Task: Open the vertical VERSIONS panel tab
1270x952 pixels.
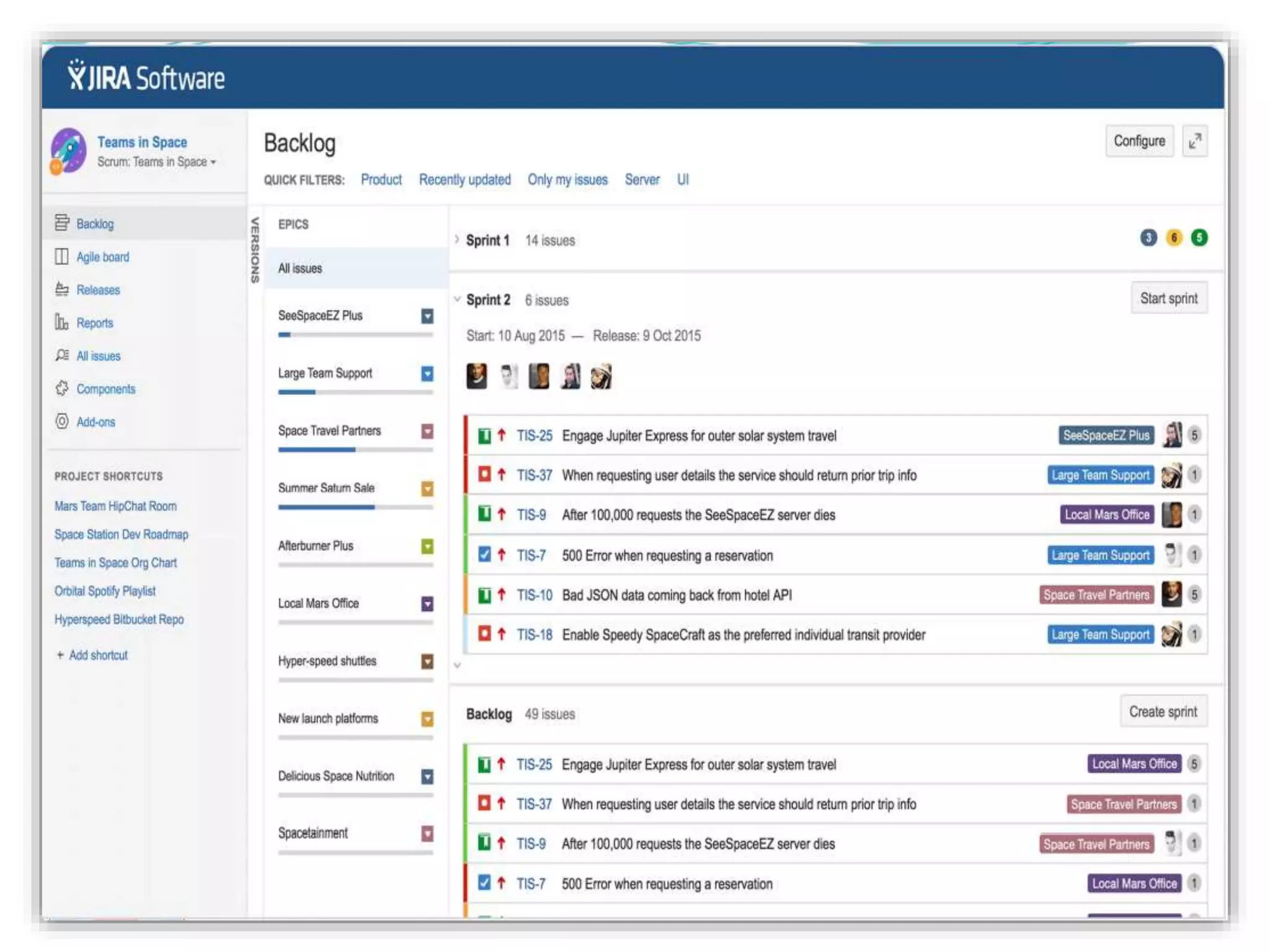Action: point(255,250)
